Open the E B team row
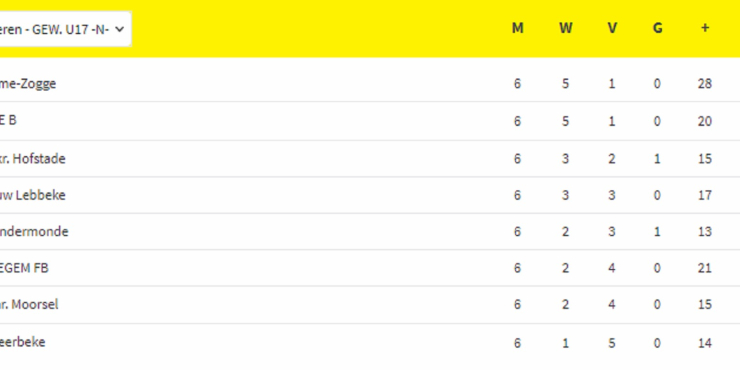This screenshot has height=370, width=740. [370, 121]
